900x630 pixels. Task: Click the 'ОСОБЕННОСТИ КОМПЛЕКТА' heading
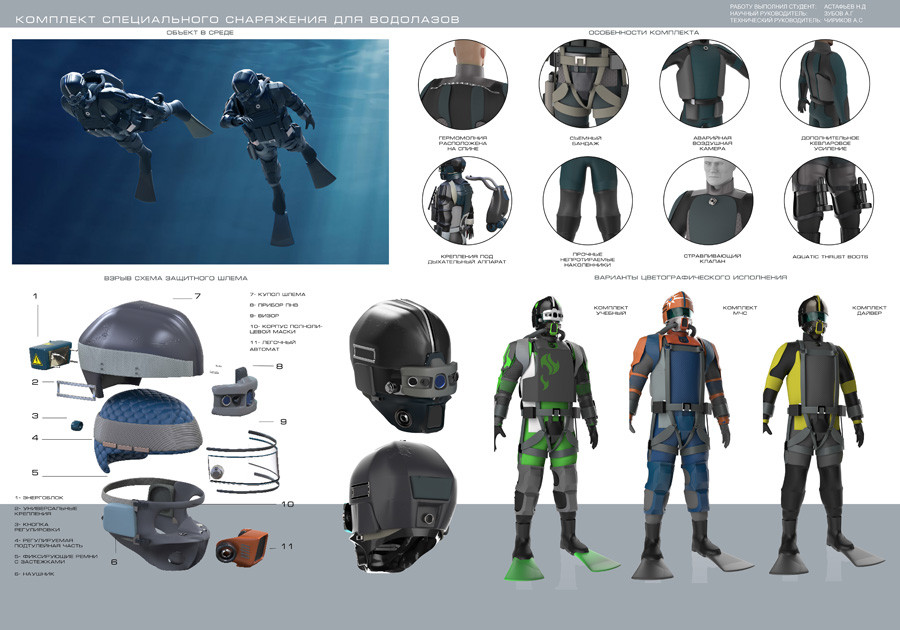(643, 33)
